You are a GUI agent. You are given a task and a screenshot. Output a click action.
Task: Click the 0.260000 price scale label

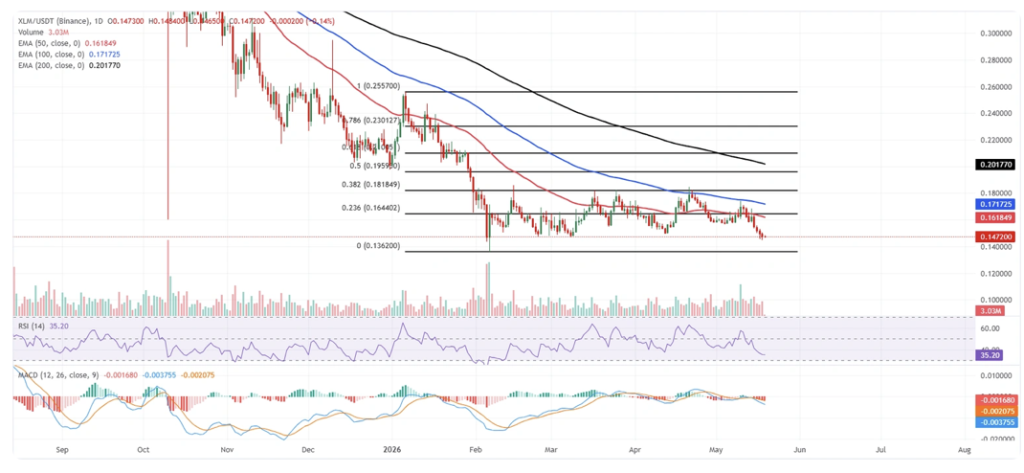click(x=997, y=87)
